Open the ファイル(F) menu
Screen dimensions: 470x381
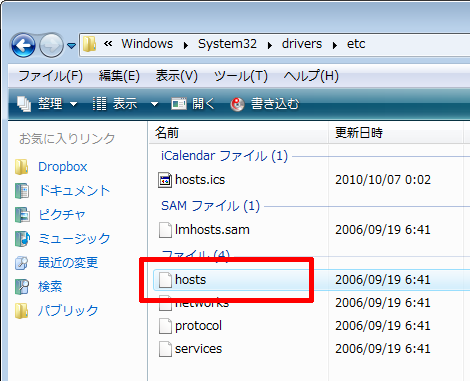(x=50, y=76)
